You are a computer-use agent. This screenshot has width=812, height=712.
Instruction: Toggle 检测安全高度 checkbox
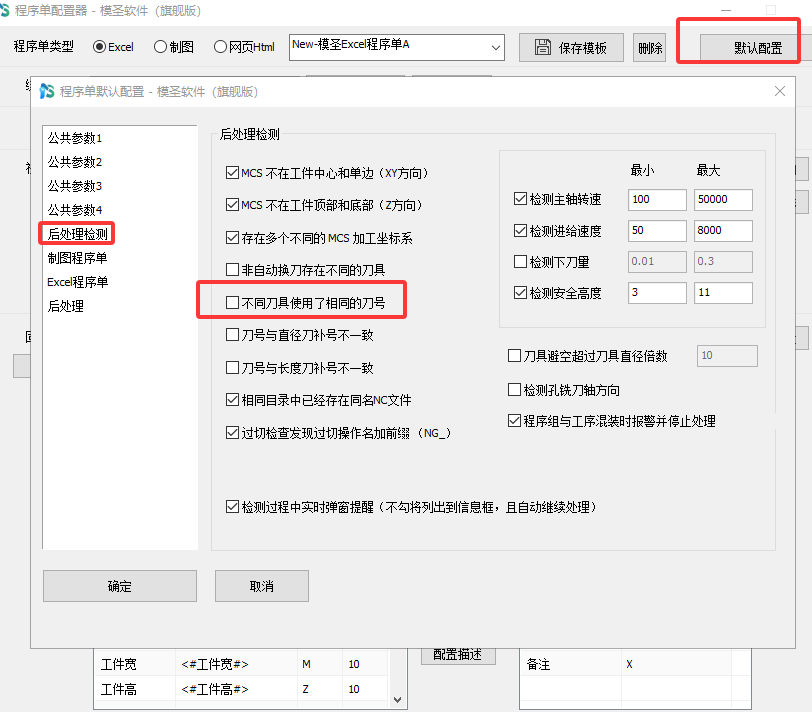[x=520, y=293]
